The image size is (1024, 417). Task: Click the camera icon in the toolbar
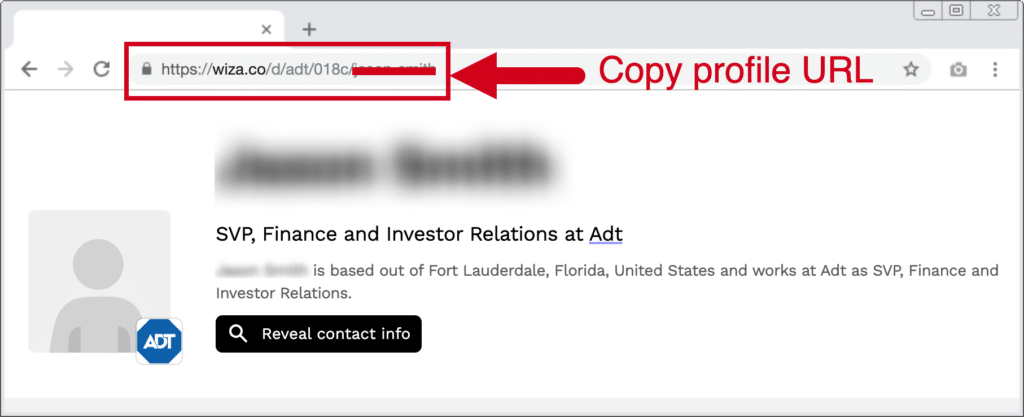coord(959,69)
